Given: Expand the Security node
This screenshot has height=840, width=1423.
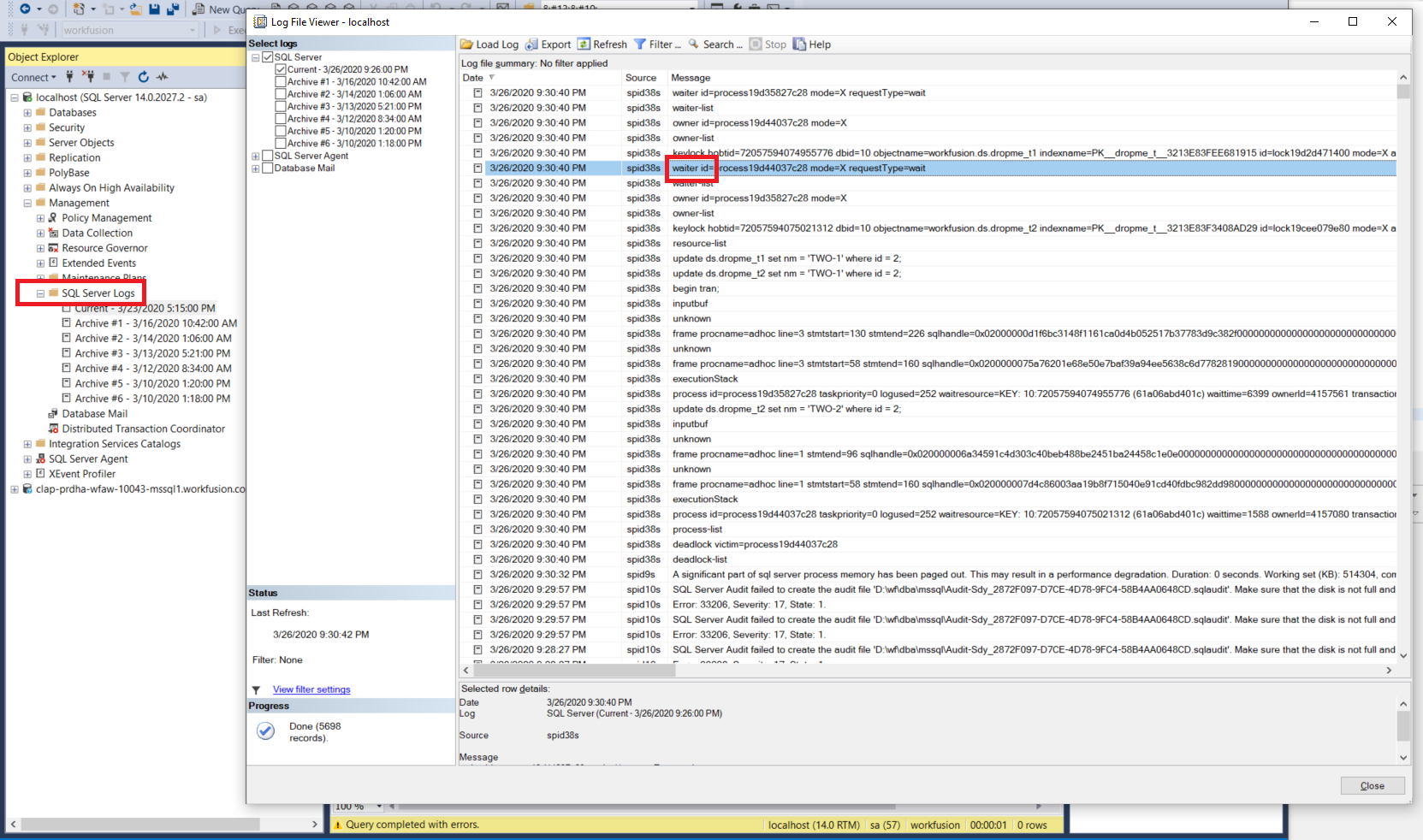Looking at the screenshot, I should coord(27,127).
